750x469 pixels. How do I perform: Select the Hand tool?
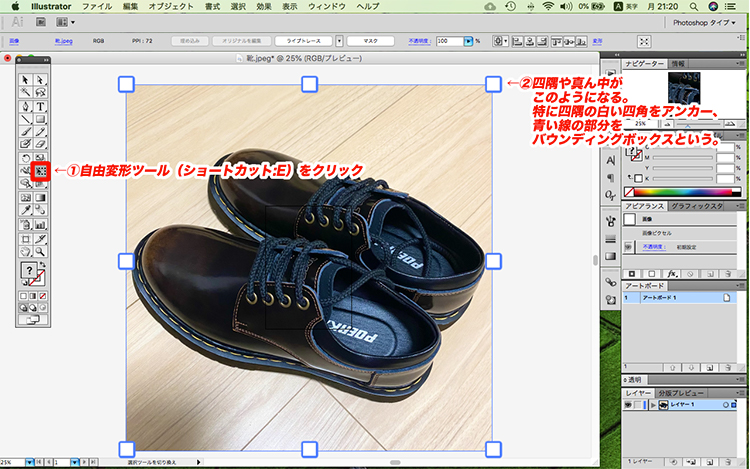pos(27,253)
